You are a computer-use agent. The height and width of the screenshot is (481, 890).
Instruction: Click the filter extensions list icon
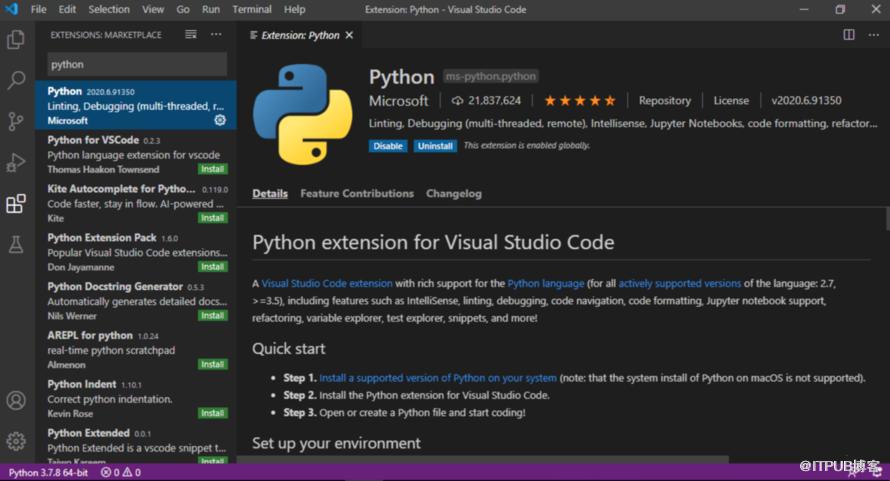tap(191, 35)
